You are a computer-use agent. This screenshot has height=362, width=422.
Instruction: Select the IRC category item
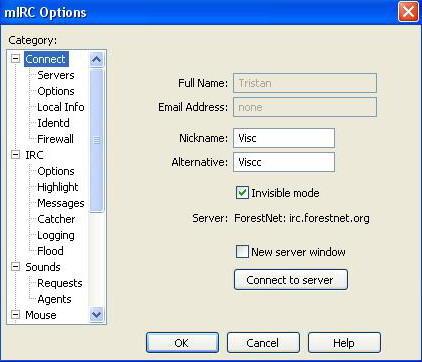[34, 155]
